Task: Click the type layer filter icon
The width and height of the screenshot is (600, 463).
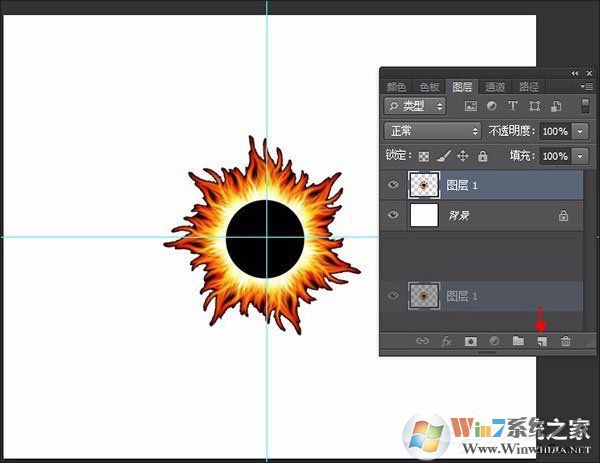Action: coord(513,106)
